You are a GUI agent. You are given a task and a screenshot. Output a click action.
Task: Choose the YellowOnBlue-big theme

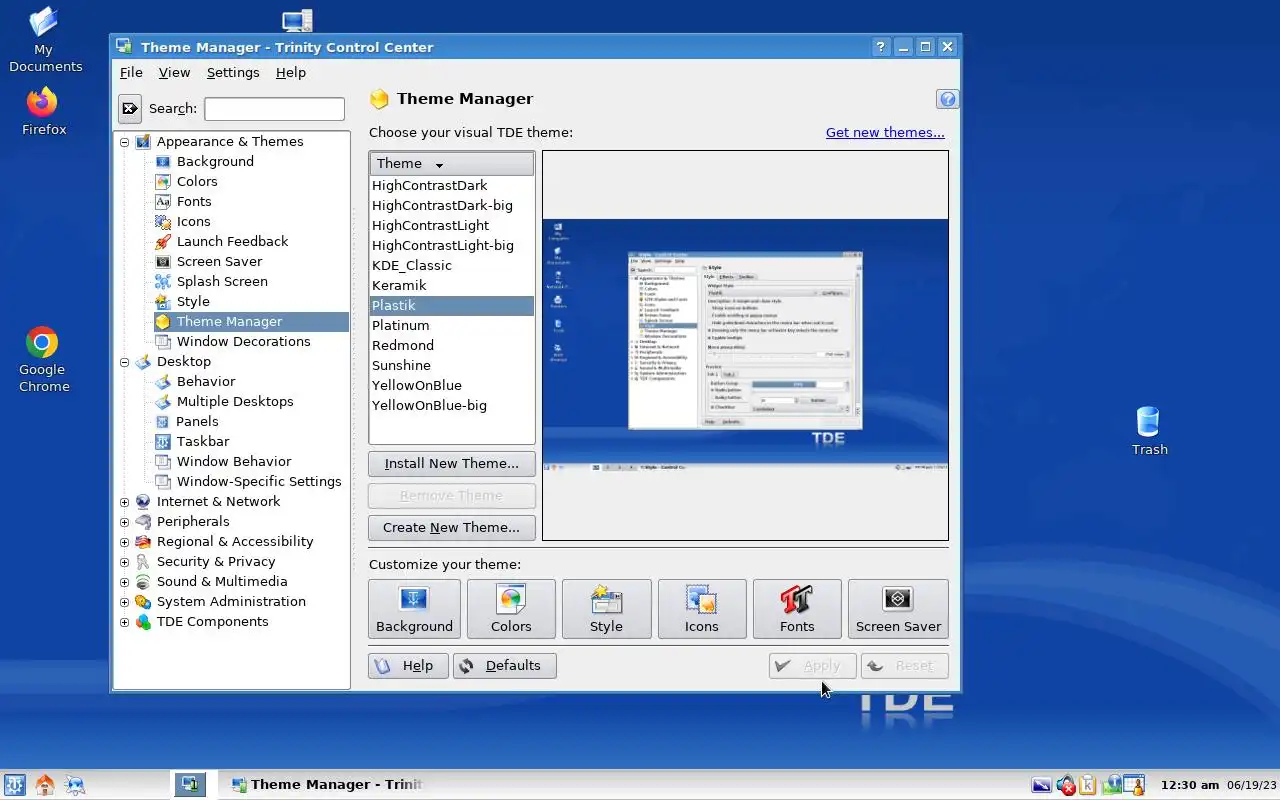pos(452,405)
